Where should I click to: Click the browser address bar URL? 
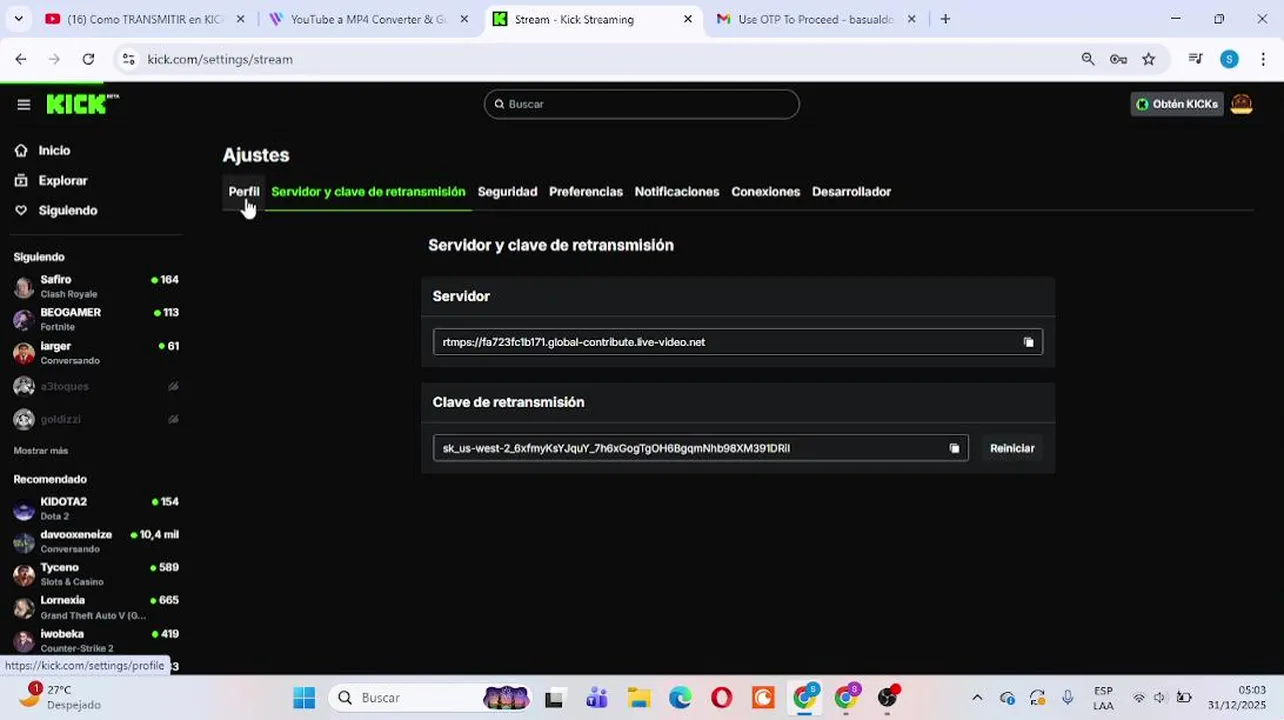[x=220, y=59]
